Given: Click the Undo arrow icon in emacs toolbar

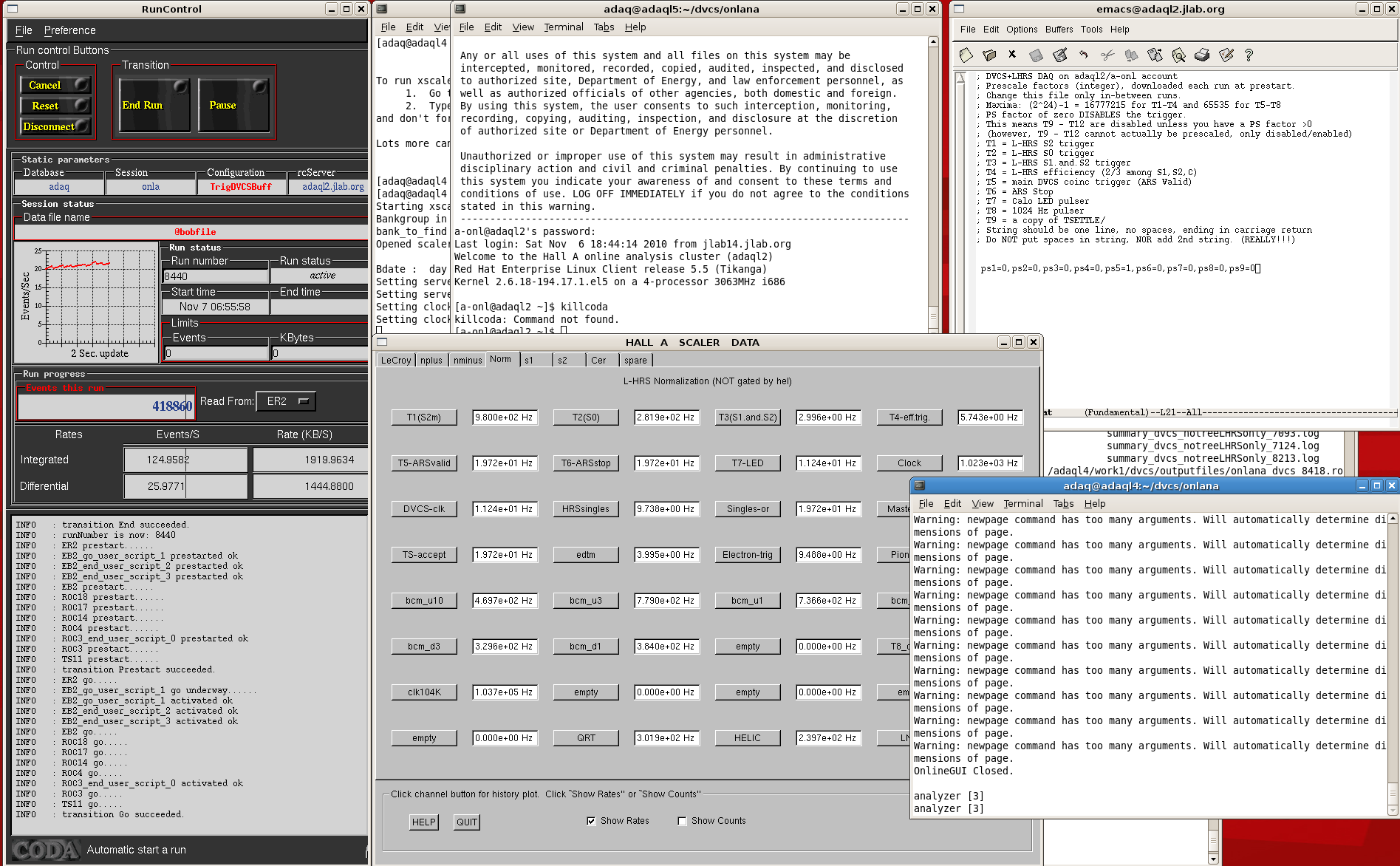Looking at the screenshot, I should pyautogui.click(x=1083, y=55).
